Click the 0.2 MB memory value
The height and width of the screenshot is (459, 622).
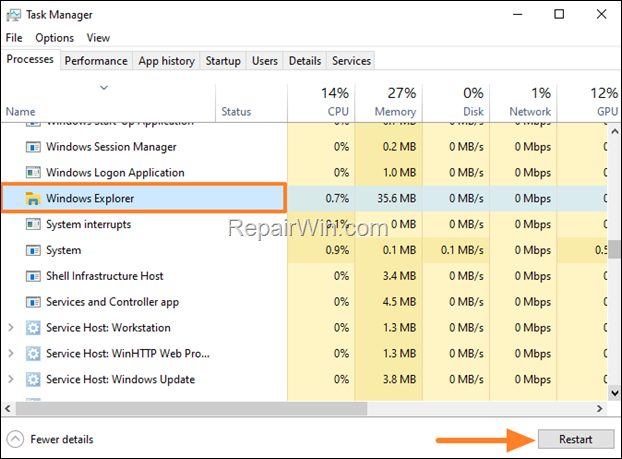pyautogui.click(x=399, y=147)
